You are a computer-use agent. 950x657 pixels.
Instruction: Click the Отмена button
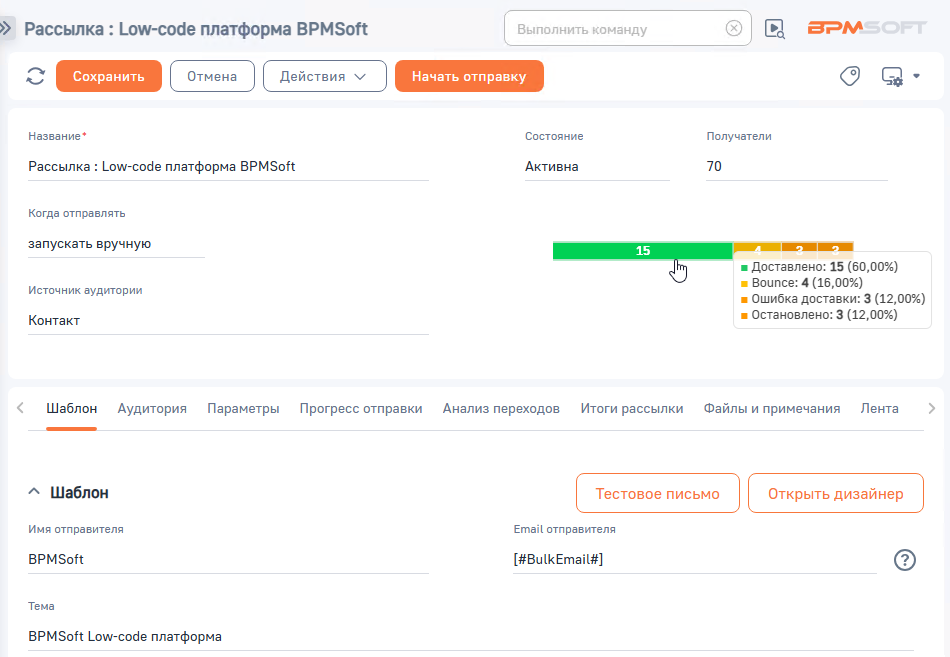(x=212, y=76)
